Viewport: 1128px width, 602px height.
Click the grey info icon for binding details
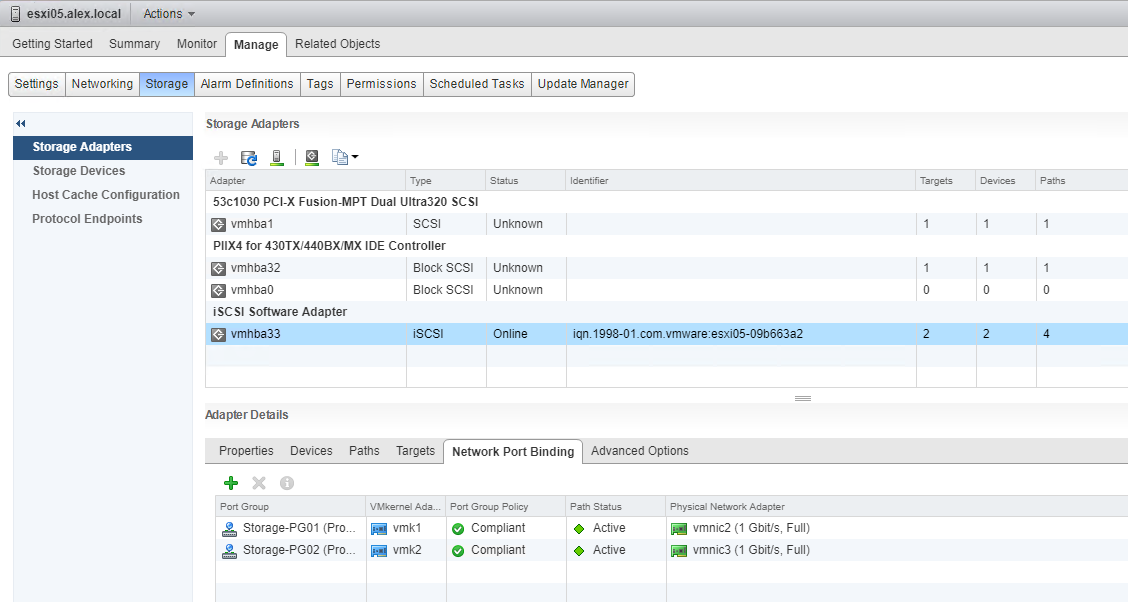(287, 483)
